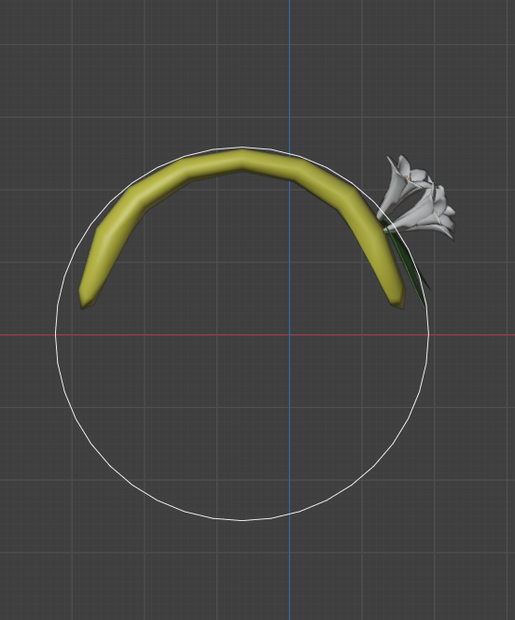Viewport: 515px width, 620px height.
Task: Click where the circle crosses the red axis on the left
Action: pos(56,335)
